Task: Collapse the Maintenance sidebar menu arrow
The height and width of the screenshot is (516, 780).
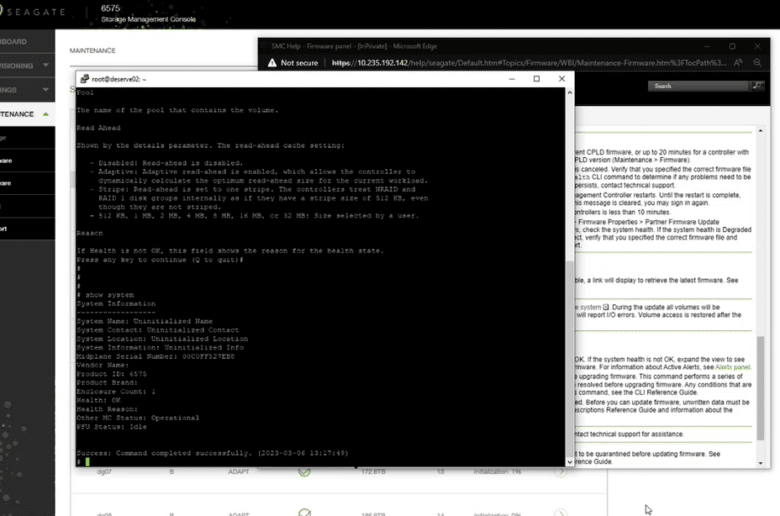Action: click(46, 114)
